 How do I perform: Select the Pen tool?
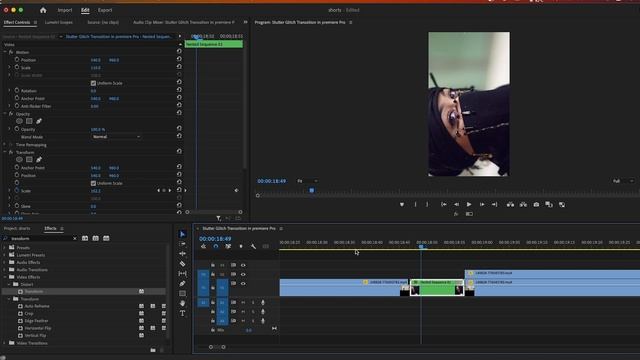[x=182, y=283]
